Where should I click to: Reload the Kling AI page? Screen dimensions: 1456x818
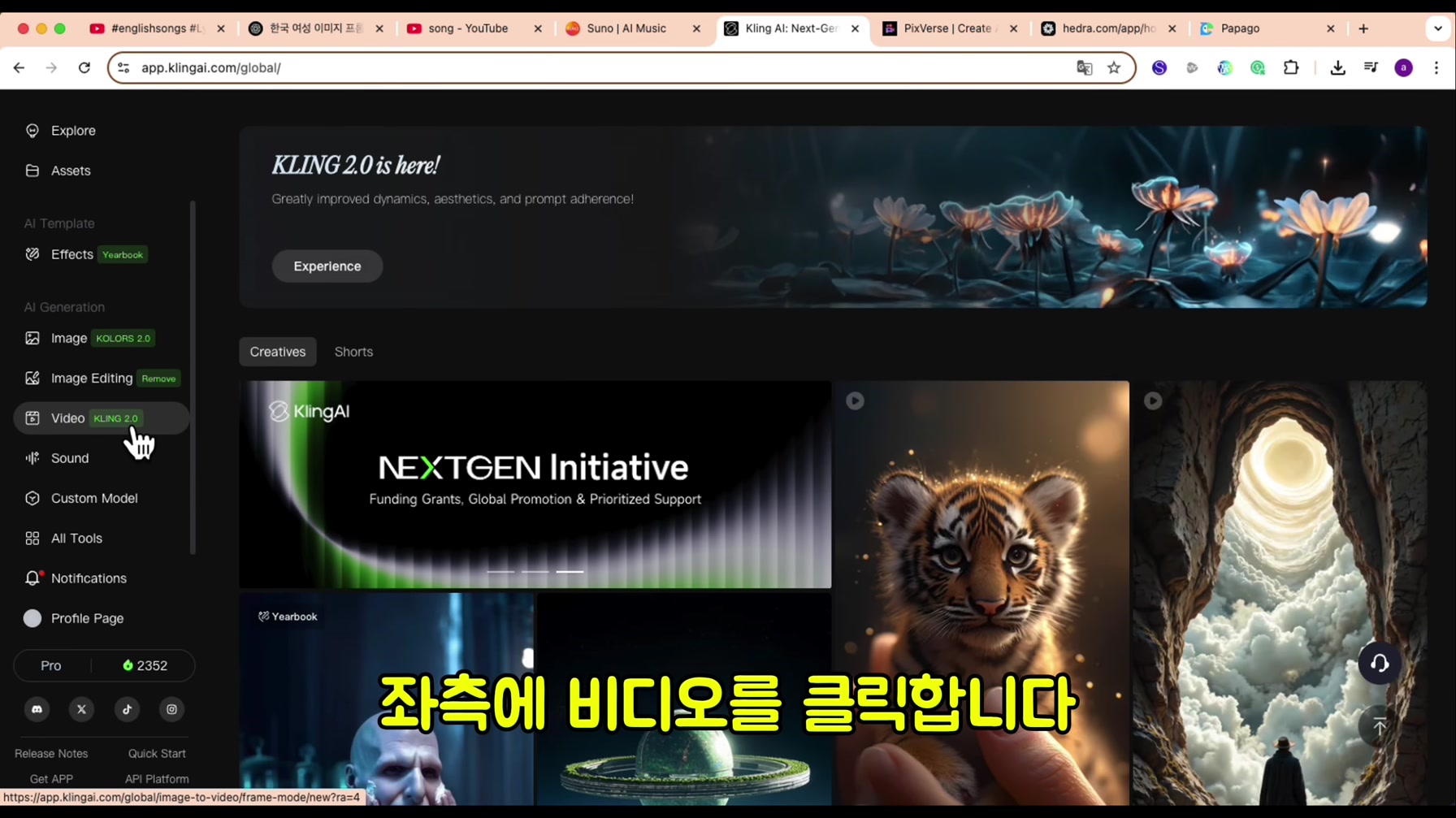tap(84, 68)
